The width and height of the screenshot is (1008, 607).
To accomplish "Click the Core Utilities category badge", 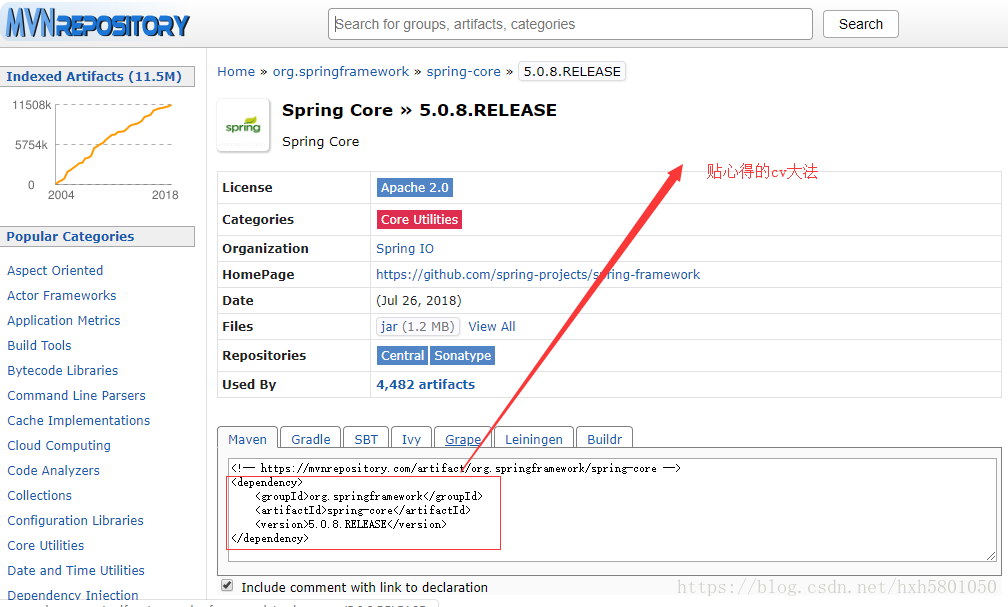I will pos(419,219).
